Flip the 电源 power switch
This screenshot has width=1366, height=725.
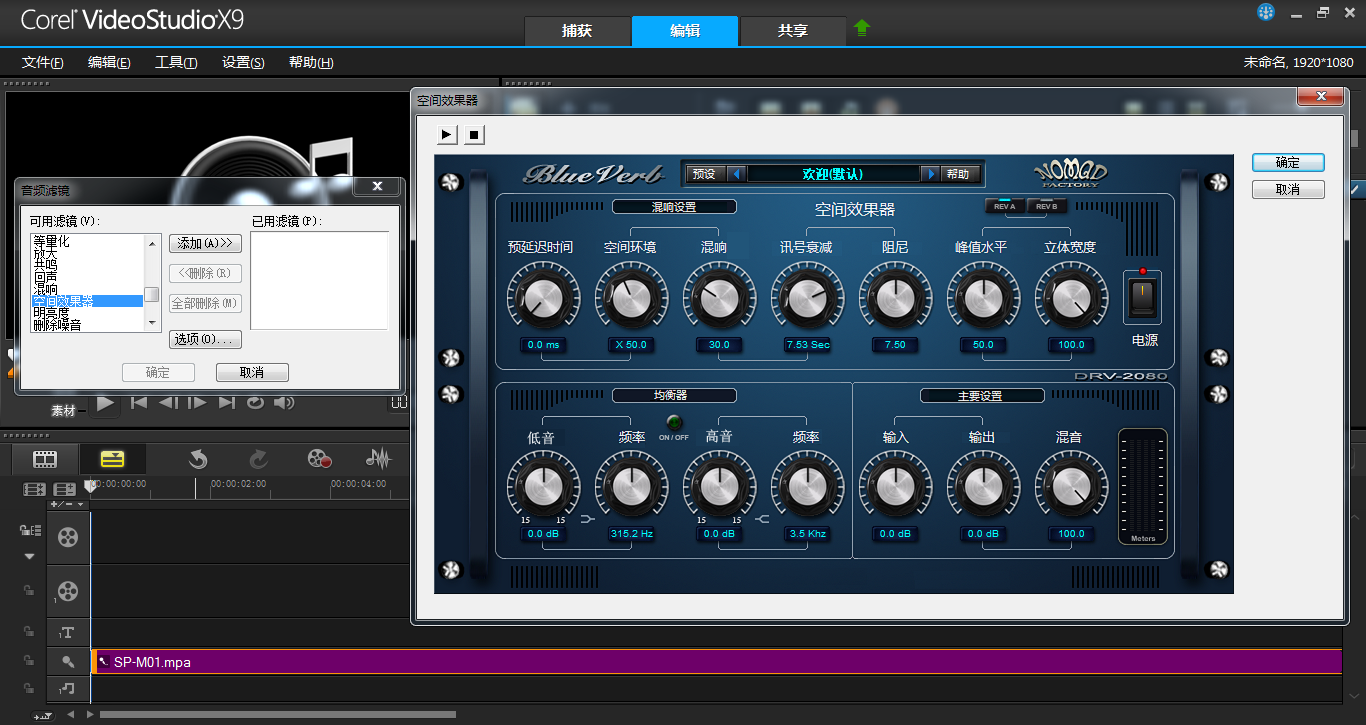1144,297
